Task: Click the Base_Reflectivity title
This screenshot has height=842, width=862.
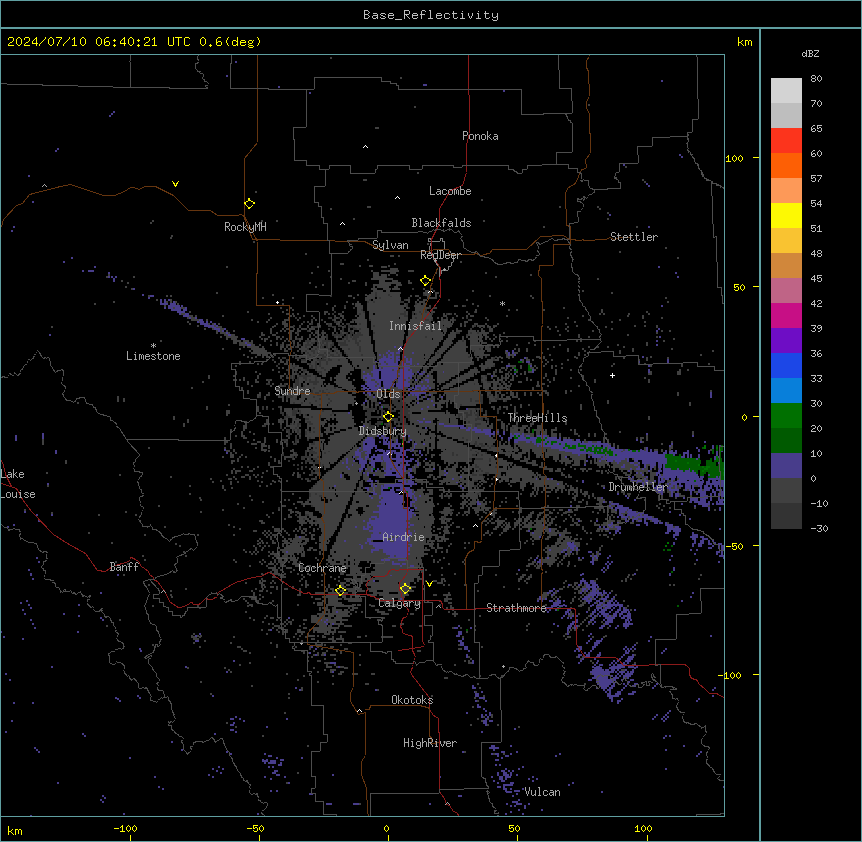Action: (x=431, y=15)
